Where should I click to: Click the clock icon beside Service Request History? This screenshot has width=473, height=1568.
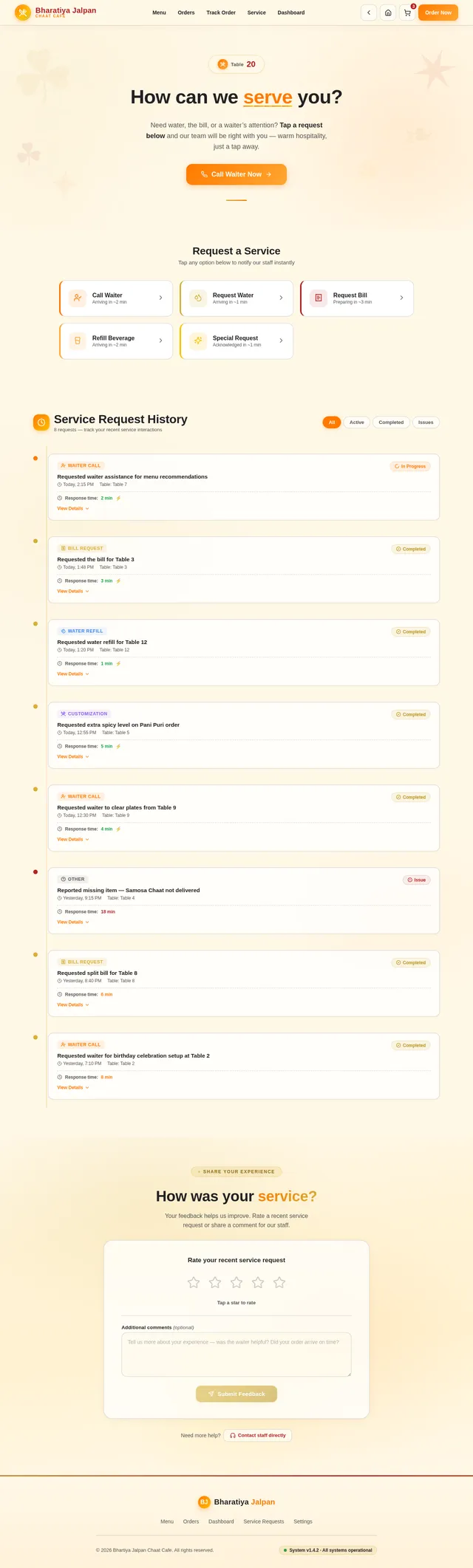[41, 422]
